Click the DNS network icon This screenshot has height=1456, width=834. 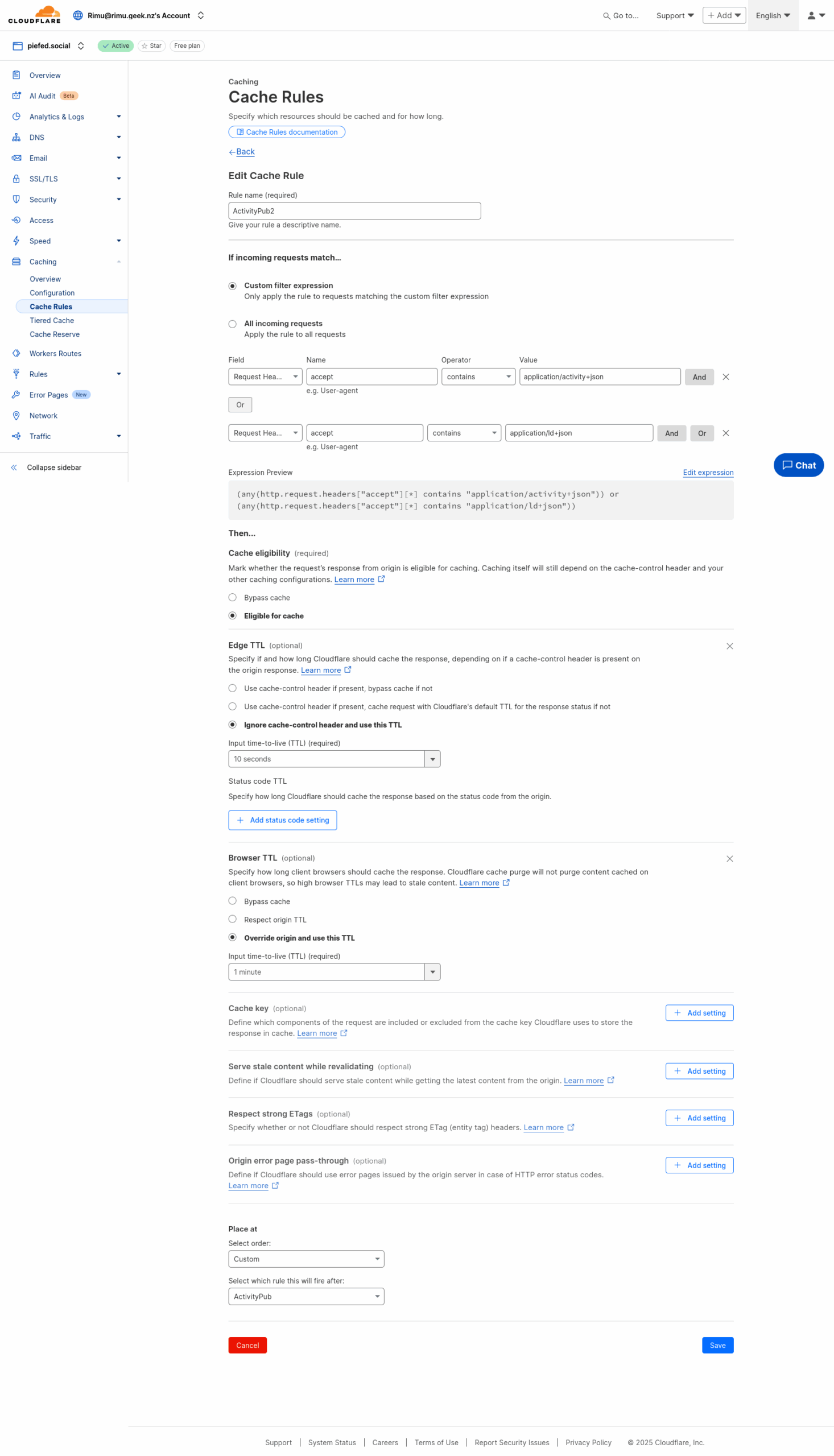coord(16,138)
